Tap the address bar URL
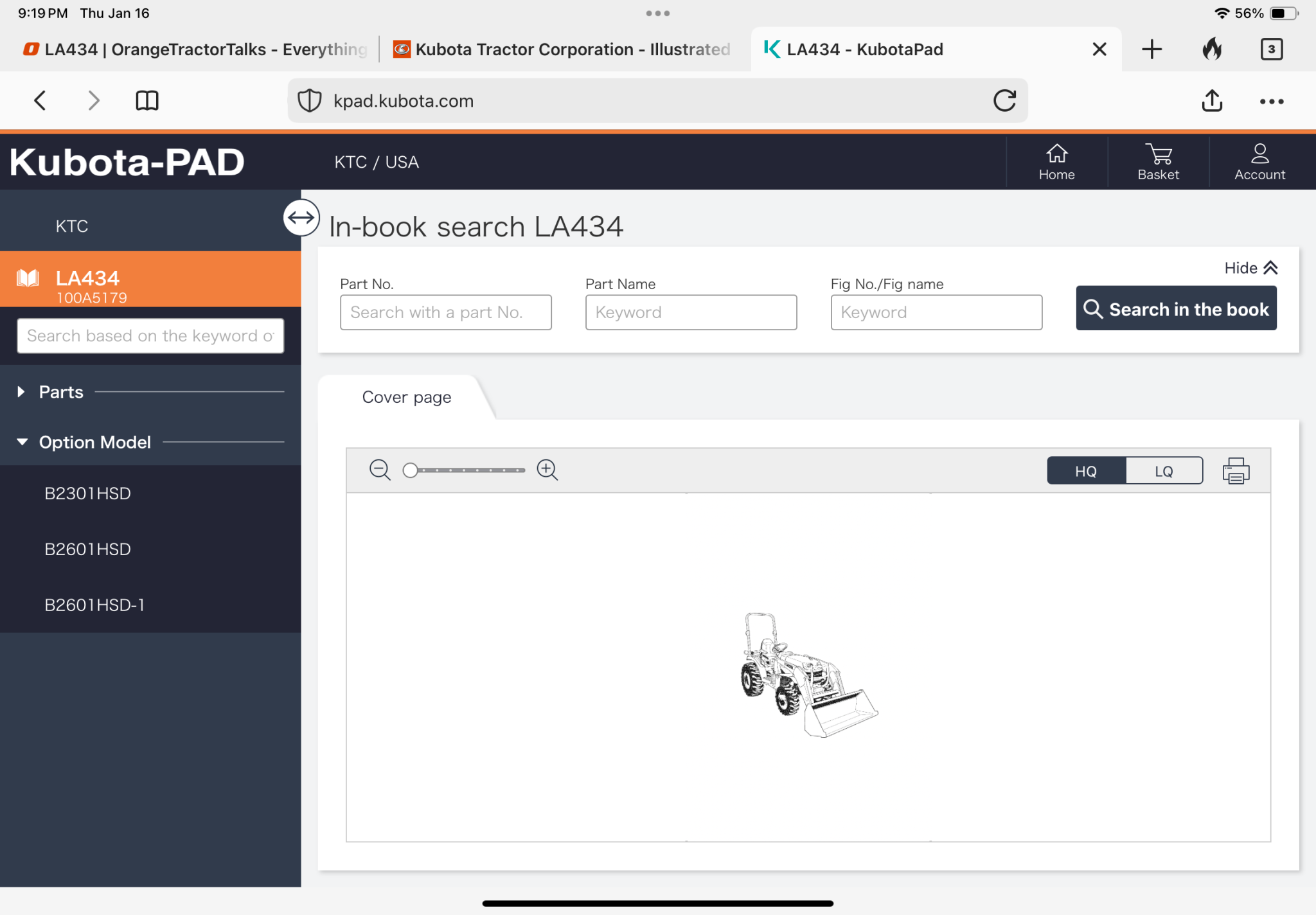This screenshot has height=915, width=1316. point(404,101)
